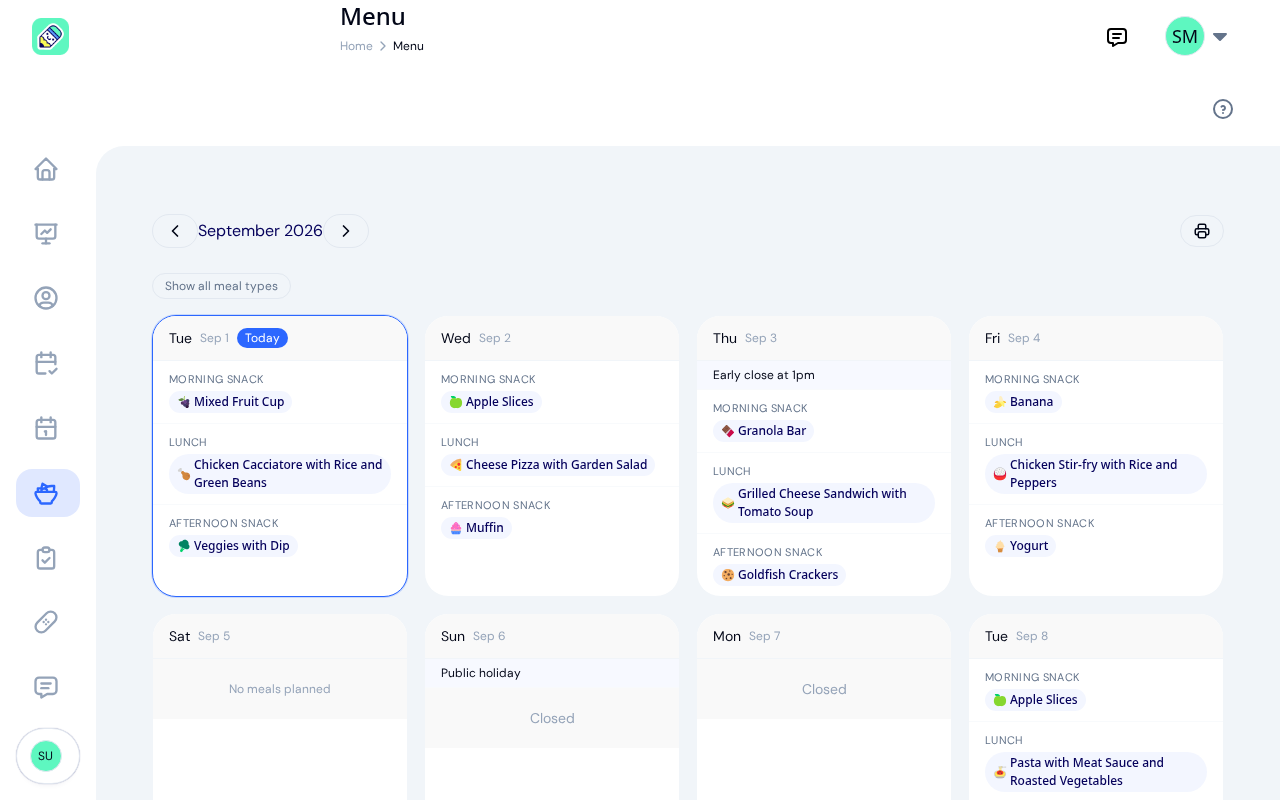Click the Wed Sep 2 day header
This screenshot has height=800, width=1280.
coord(552,338)
